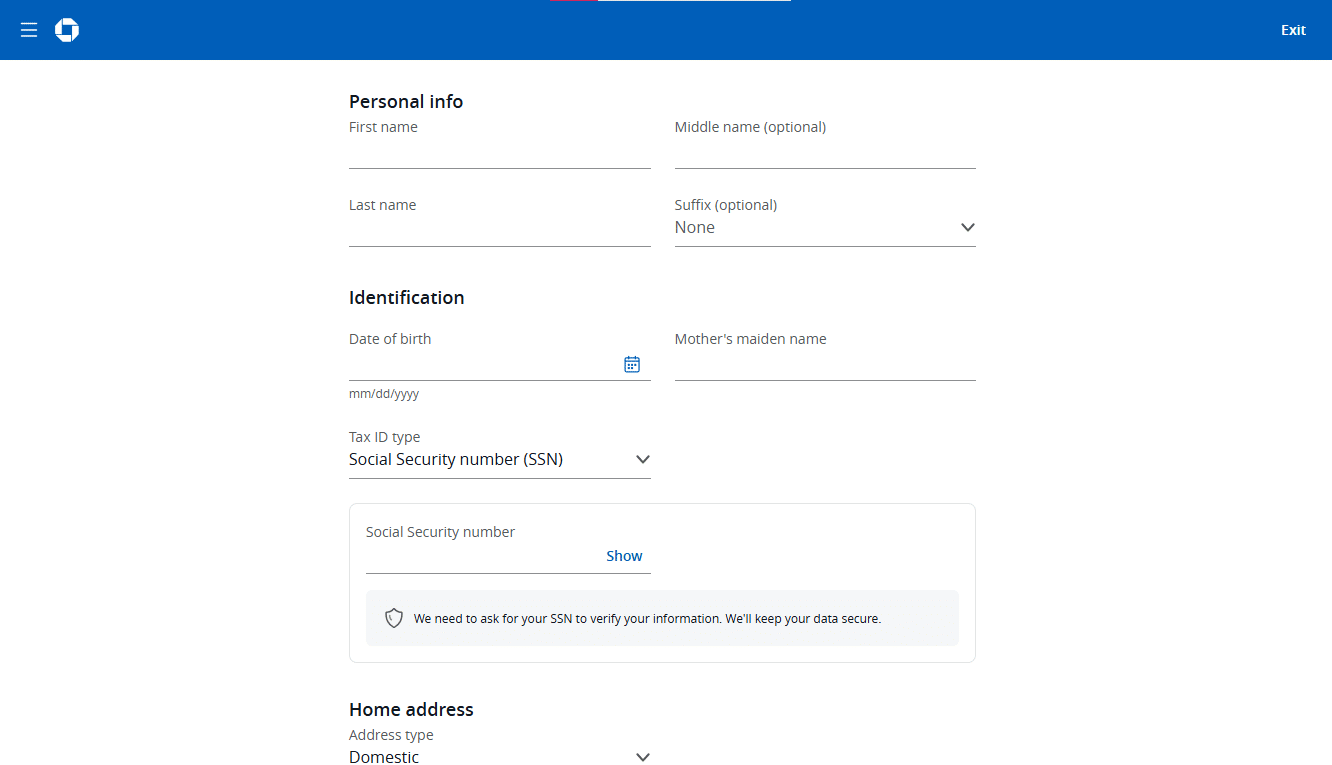
Task: Click the shield icon next to SSN notice
Action: coord(393,617)
